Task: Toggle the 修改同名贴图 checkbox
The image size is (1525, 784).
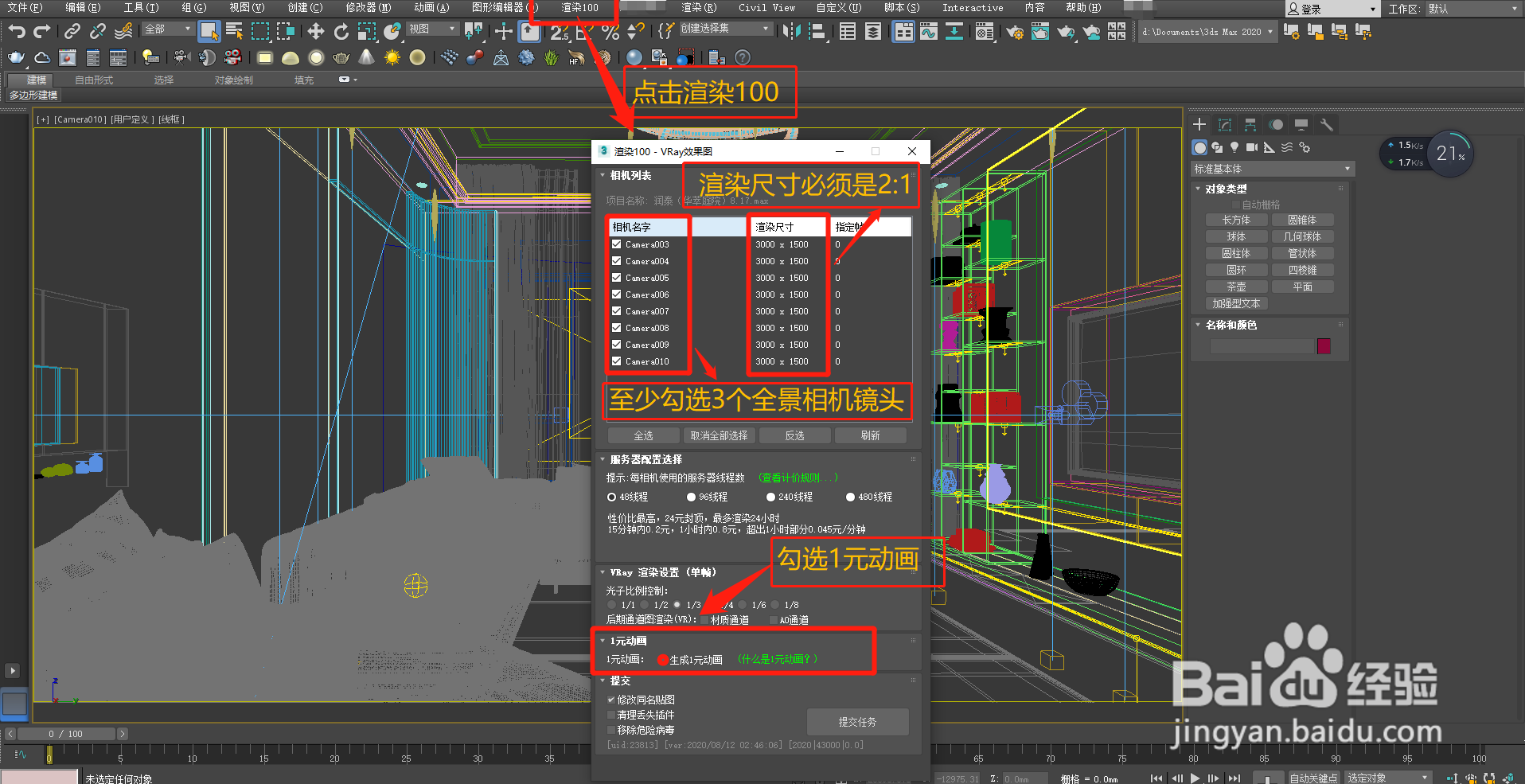Action: click(x=611, y=700)
